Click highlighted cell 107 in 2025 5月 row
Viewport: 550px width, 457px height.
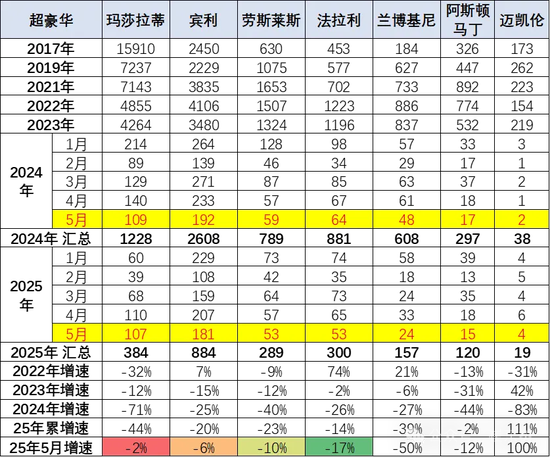(x=136, y=334)
